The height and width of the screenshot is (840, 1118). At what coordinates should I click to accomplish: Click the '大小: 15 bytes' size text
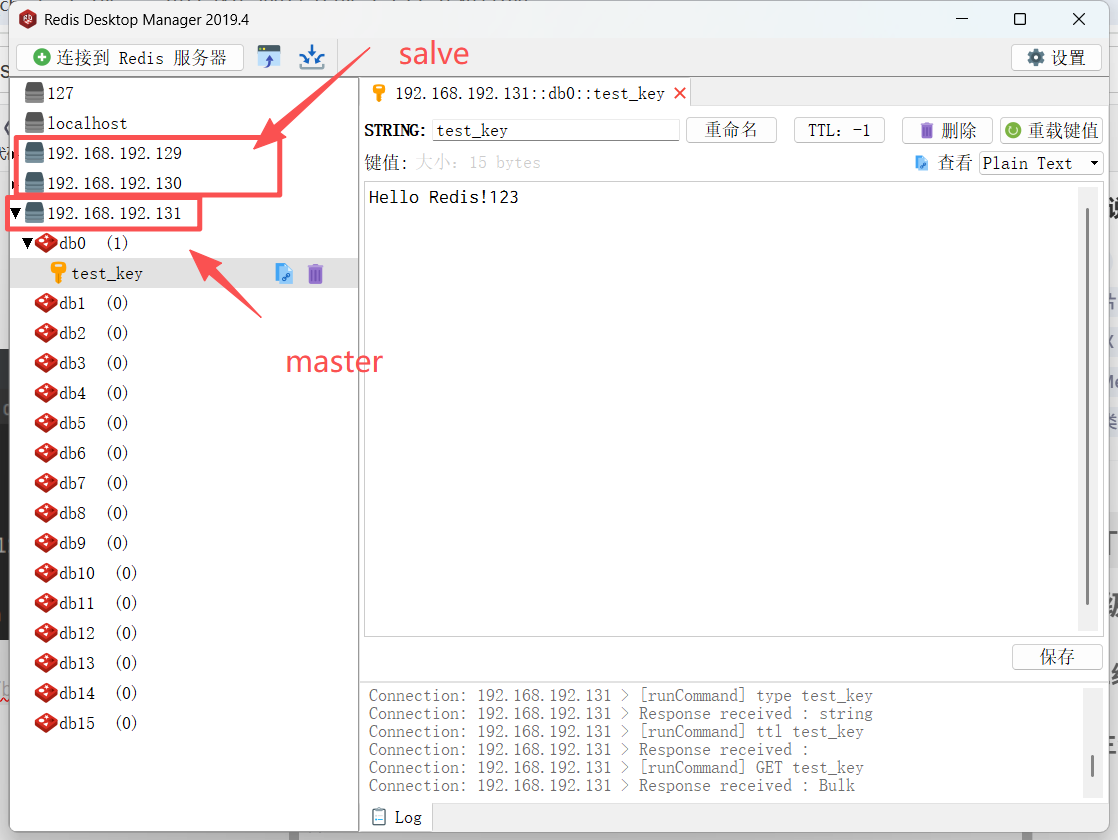(478, 163)
